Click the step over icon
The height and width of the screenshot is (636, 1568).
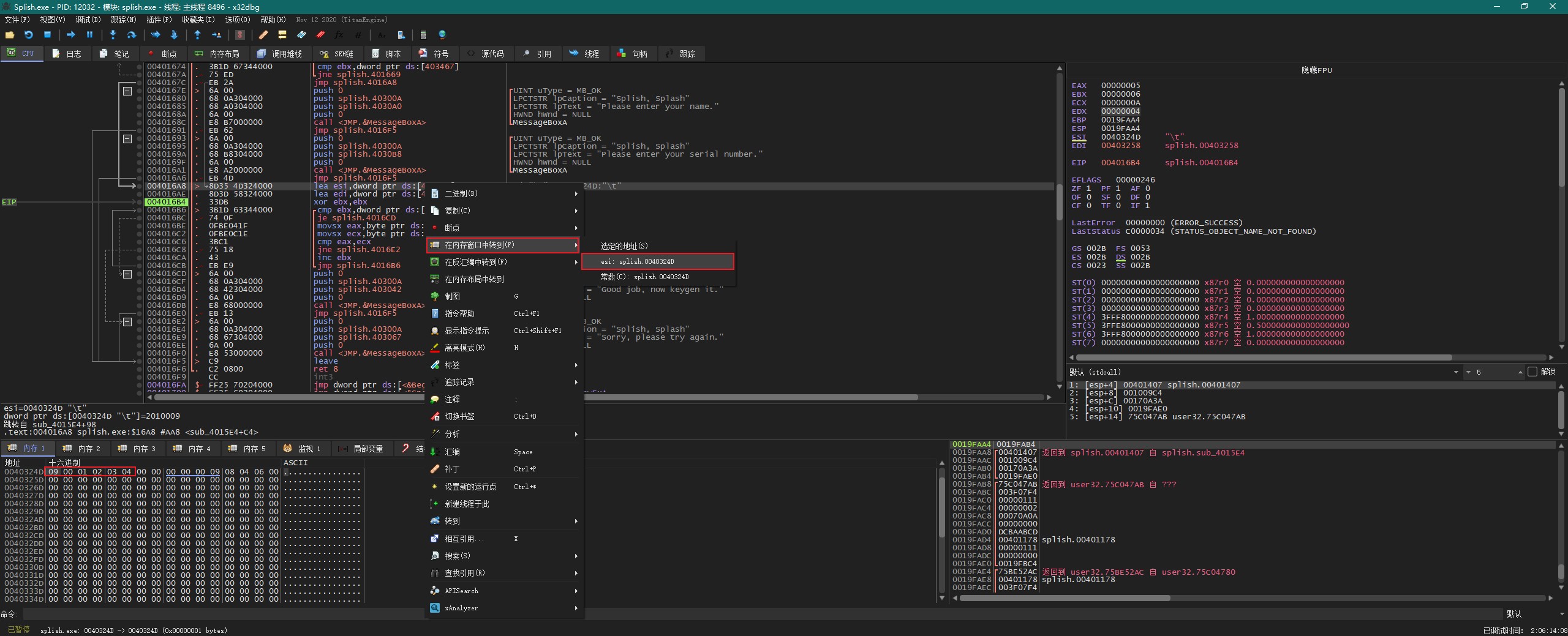tap(131, 35)
